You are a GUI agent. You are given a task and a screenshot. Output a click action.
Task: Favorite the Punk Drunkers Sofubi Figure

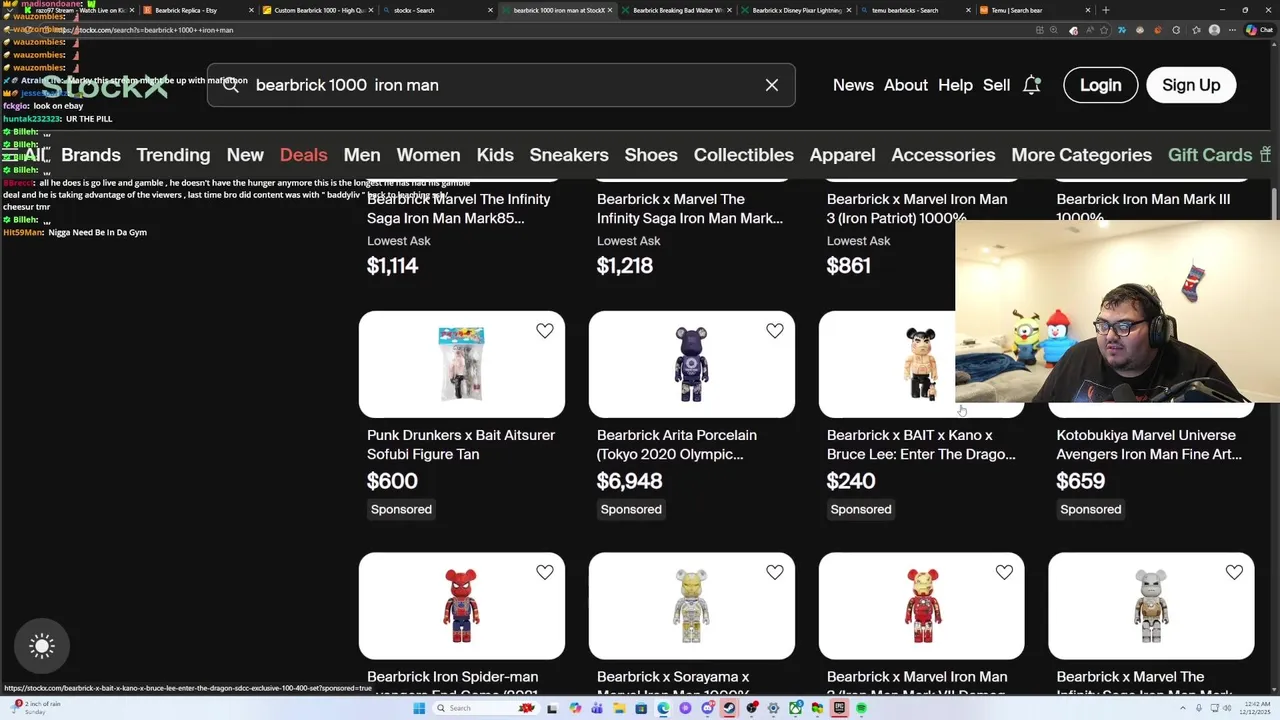click(x=545, y=331)
